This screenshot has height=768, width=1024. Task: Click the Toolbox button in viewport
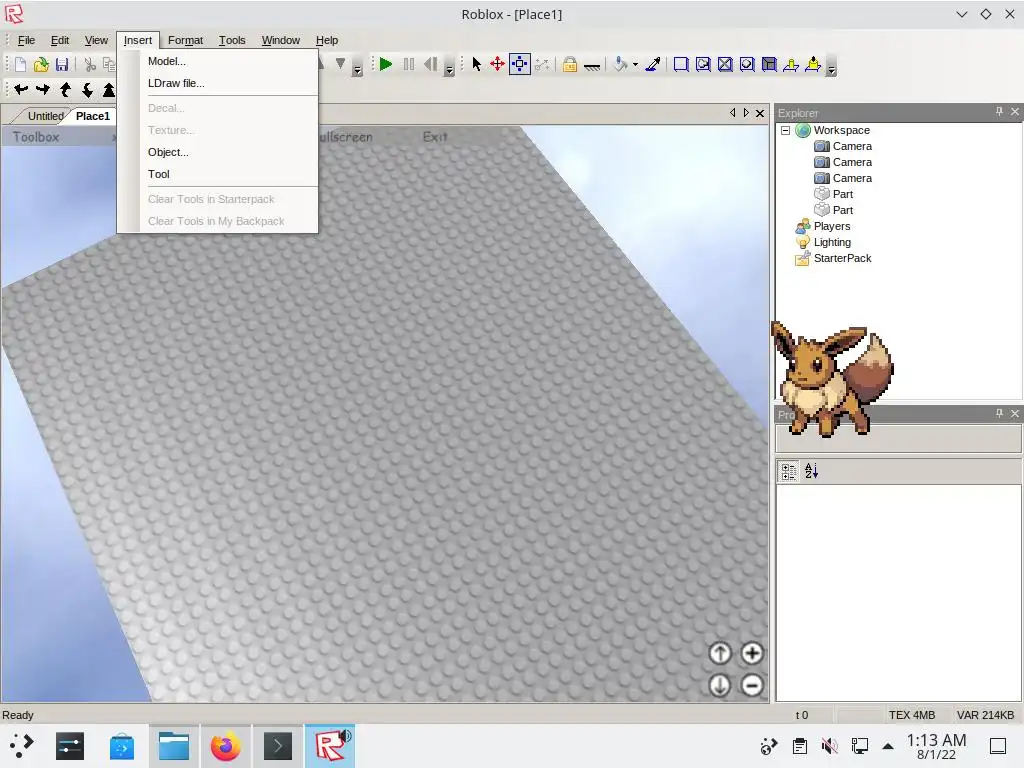[36, 137]
